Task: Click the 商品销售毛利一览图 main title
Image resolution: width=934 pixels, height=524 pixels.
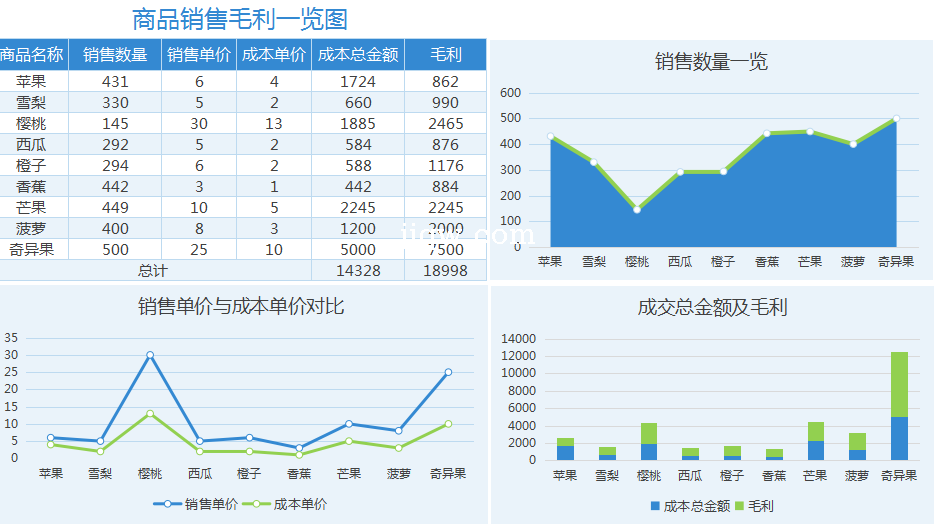Action: (x=240, y=19)
